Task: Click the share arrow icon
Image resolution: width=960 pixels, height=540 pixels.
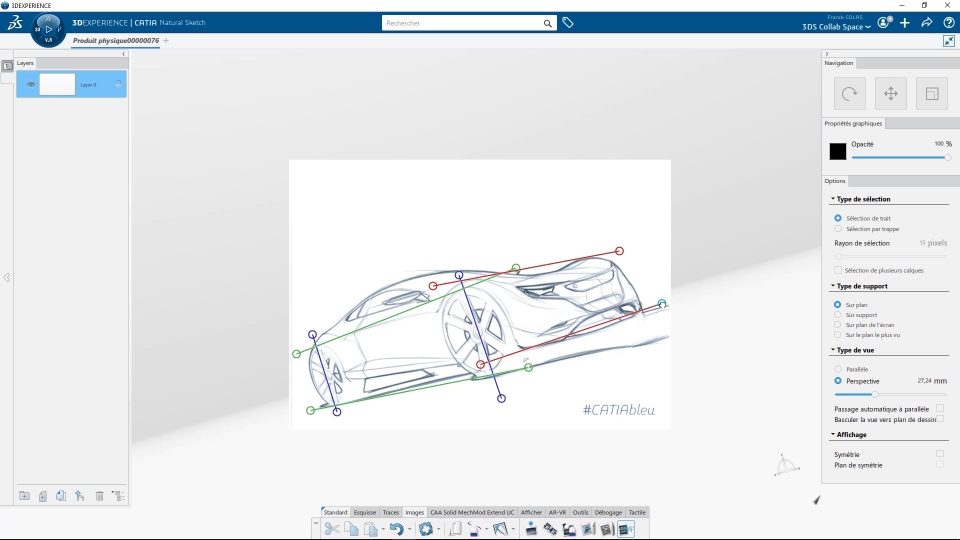Action: point(927,23)
